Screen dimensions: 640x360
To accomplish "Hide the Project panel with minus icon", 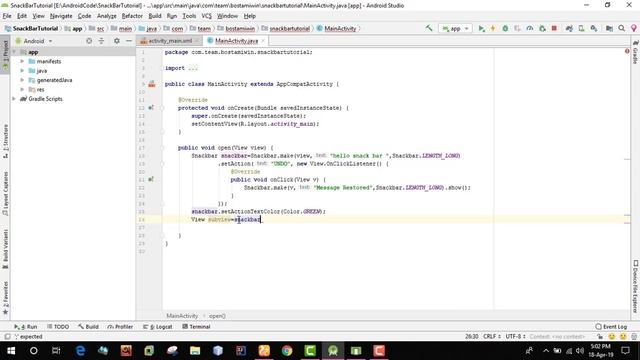I will click(x=129, y=41).
